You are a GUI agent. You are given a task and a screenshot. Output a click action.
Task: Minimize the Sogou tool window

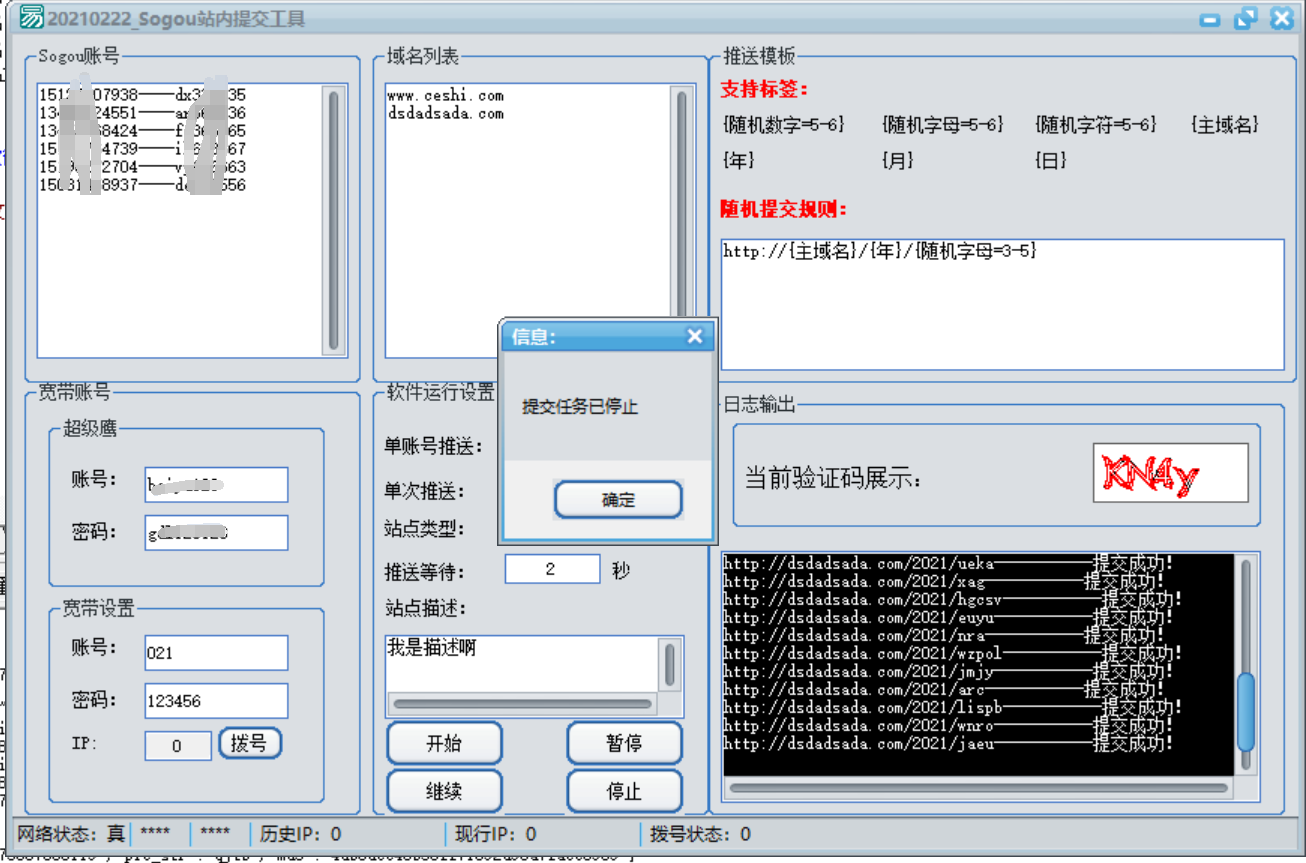[1210, 18]
